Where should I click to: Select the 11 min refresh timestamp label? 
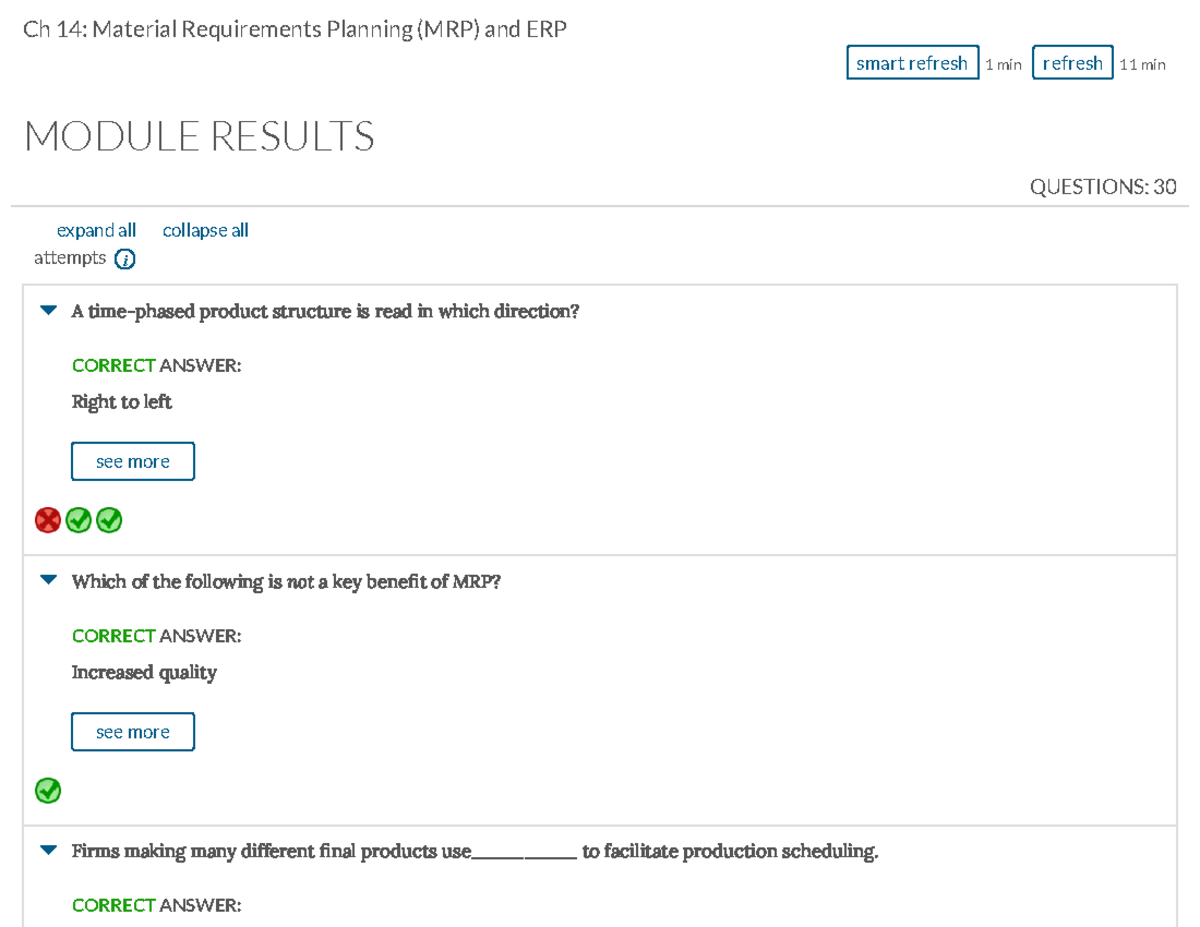1144,63
